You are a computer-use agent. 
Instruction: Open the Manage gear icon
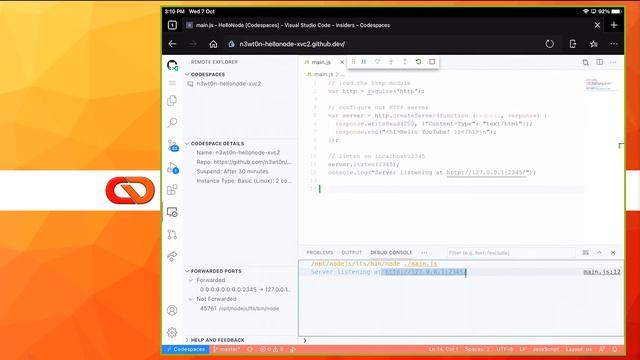172,333
